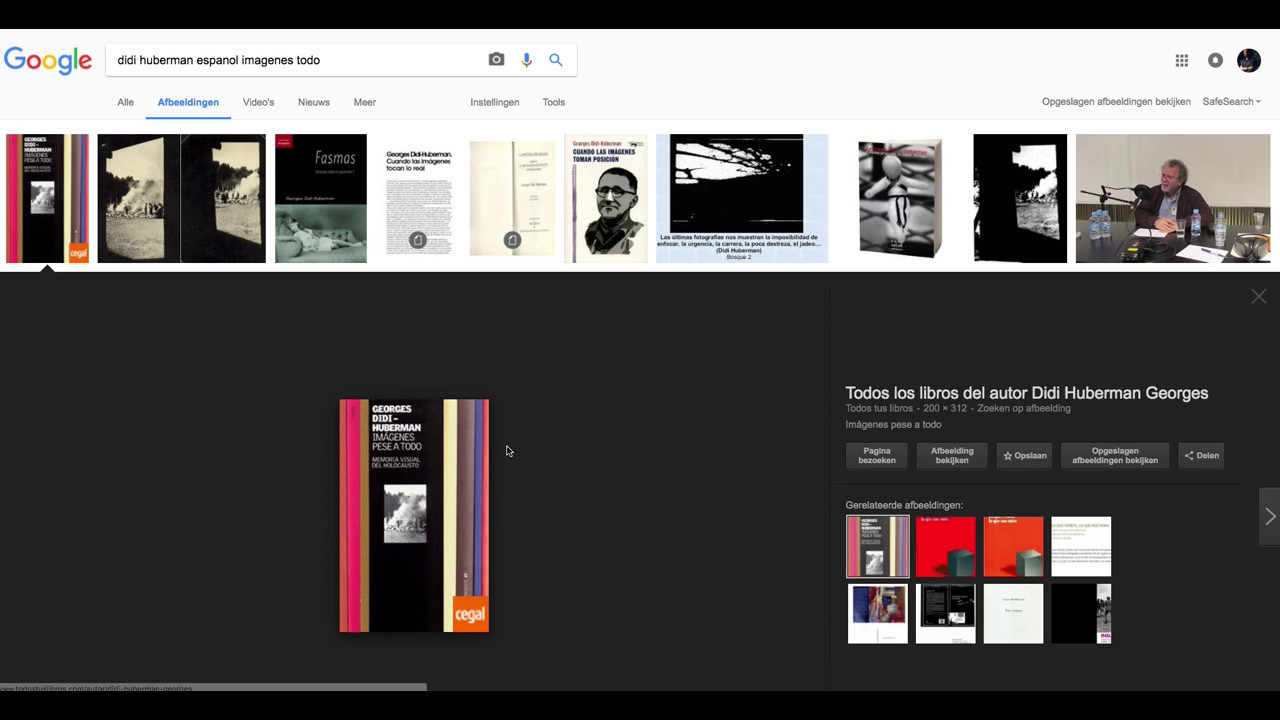Open Instellingen settings menu
Viewport: 1280px width, 720px height.
pyautogui.click(x=495, y=102)
